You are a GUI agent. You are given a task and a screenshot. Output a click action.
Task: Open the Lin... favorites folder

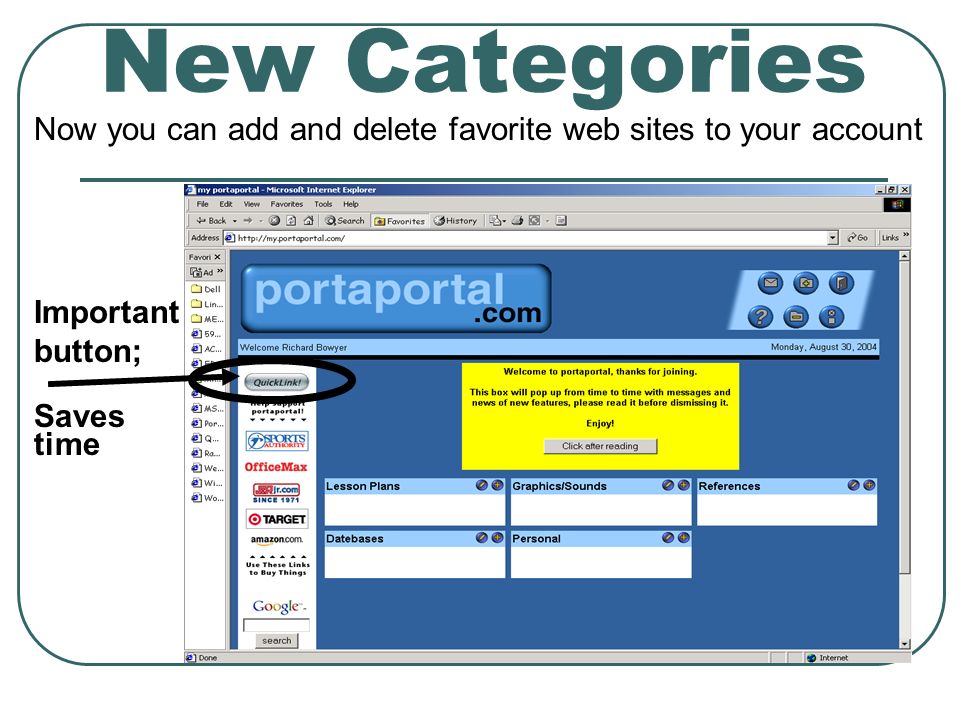point(208,304)
